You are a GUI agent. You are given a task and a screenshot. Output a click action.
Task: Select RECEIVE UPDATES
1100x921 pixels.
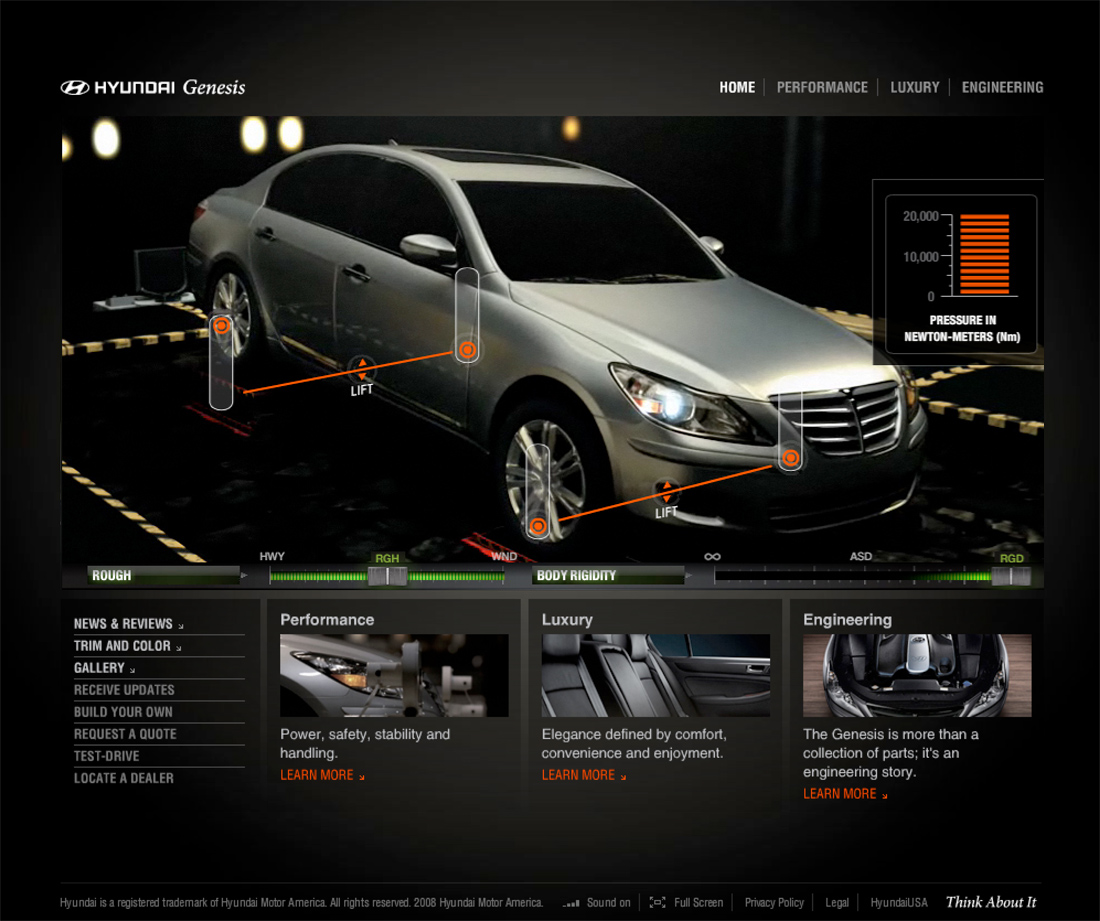124,690
